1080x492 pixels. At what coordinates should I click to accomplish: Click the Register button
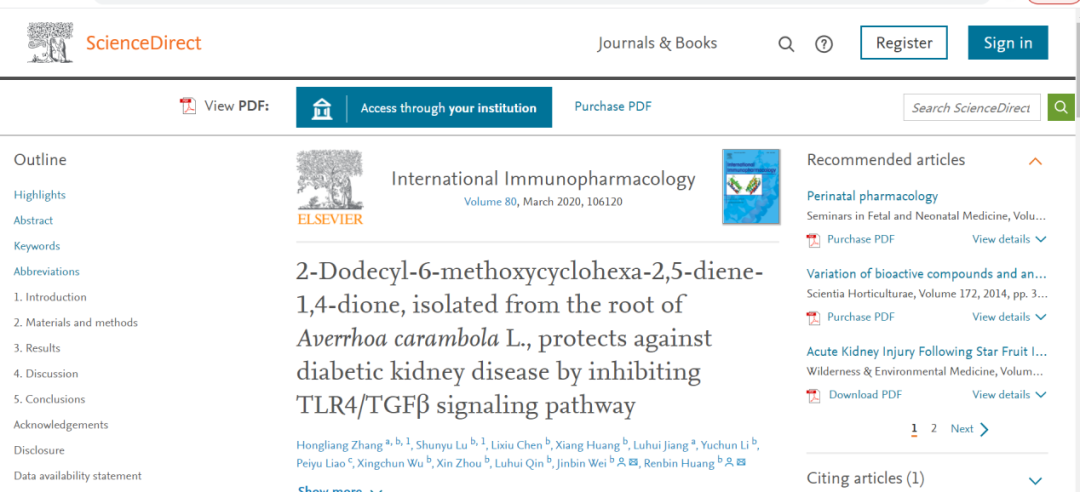tap(904, 43)
